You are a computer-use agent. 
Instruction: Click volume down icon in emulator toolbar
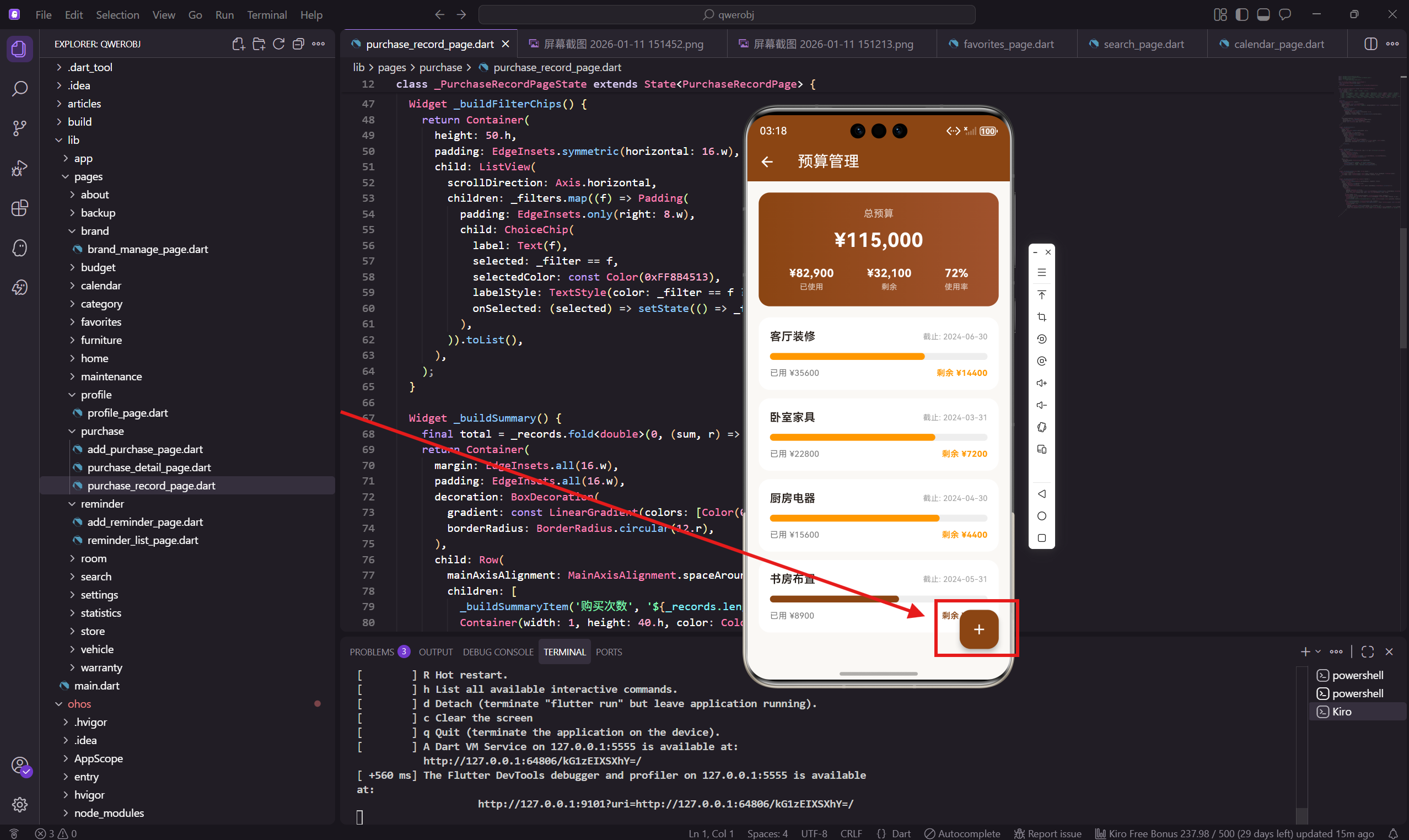click(1042, 405)
